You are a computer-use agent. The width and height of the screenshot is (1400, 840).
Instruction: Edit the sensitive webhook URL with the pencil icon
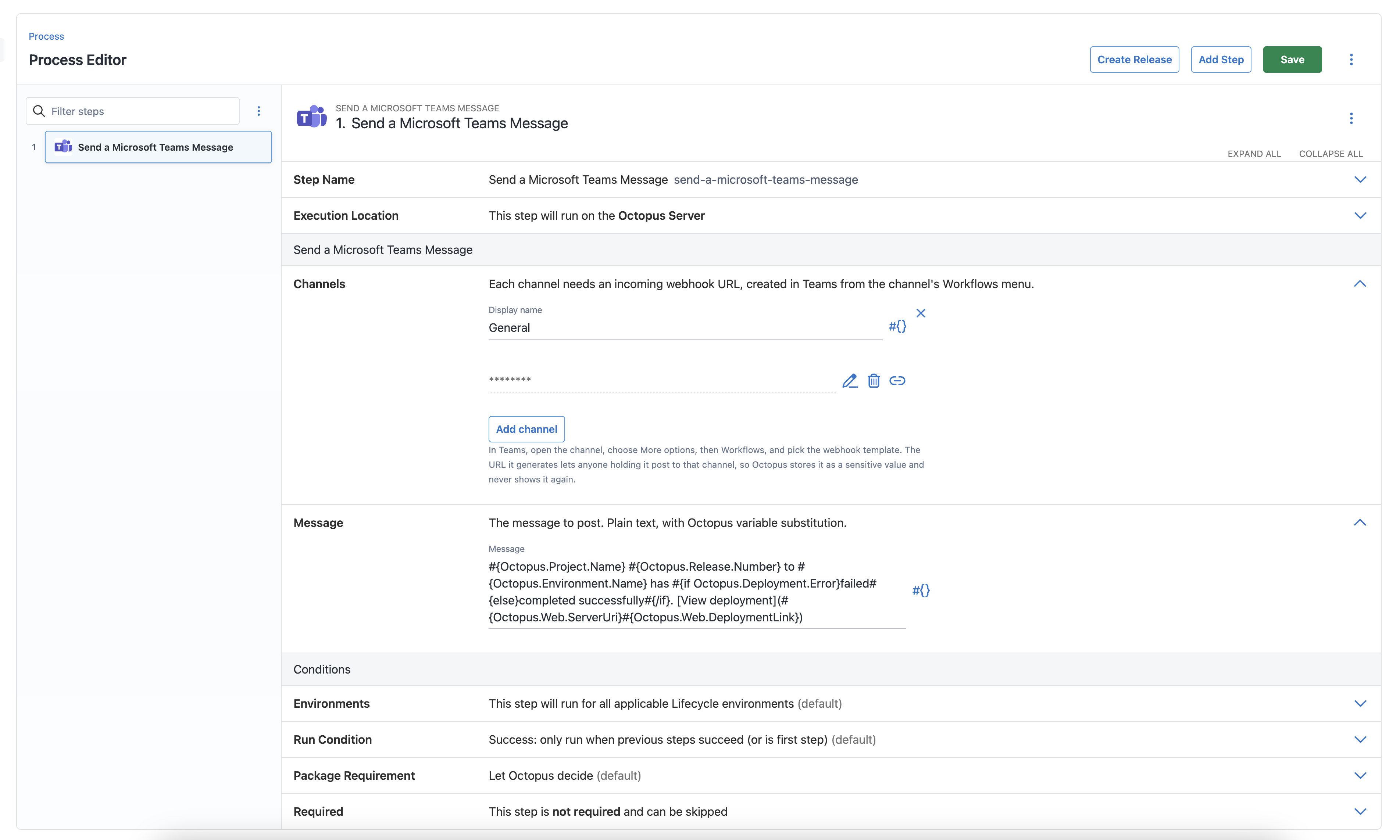point(850,381)
